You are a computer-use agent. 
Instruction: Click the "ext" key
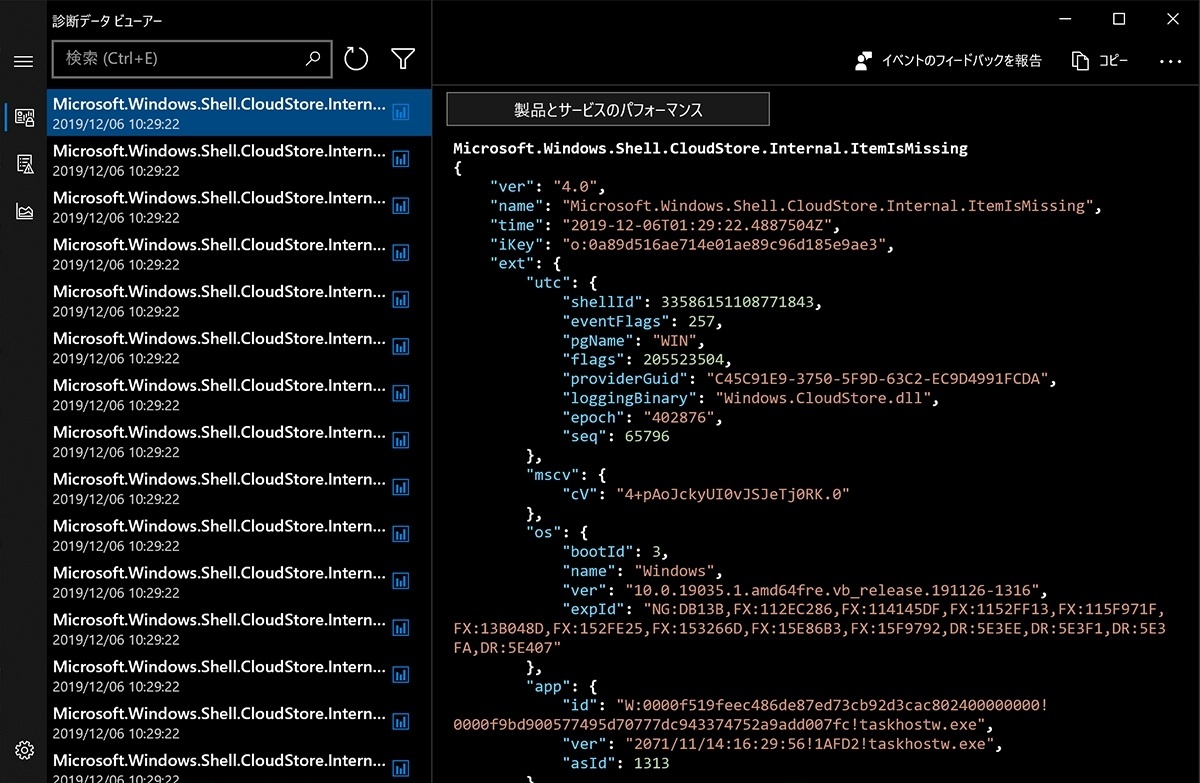pyautogui.click(x=512, y=264)
